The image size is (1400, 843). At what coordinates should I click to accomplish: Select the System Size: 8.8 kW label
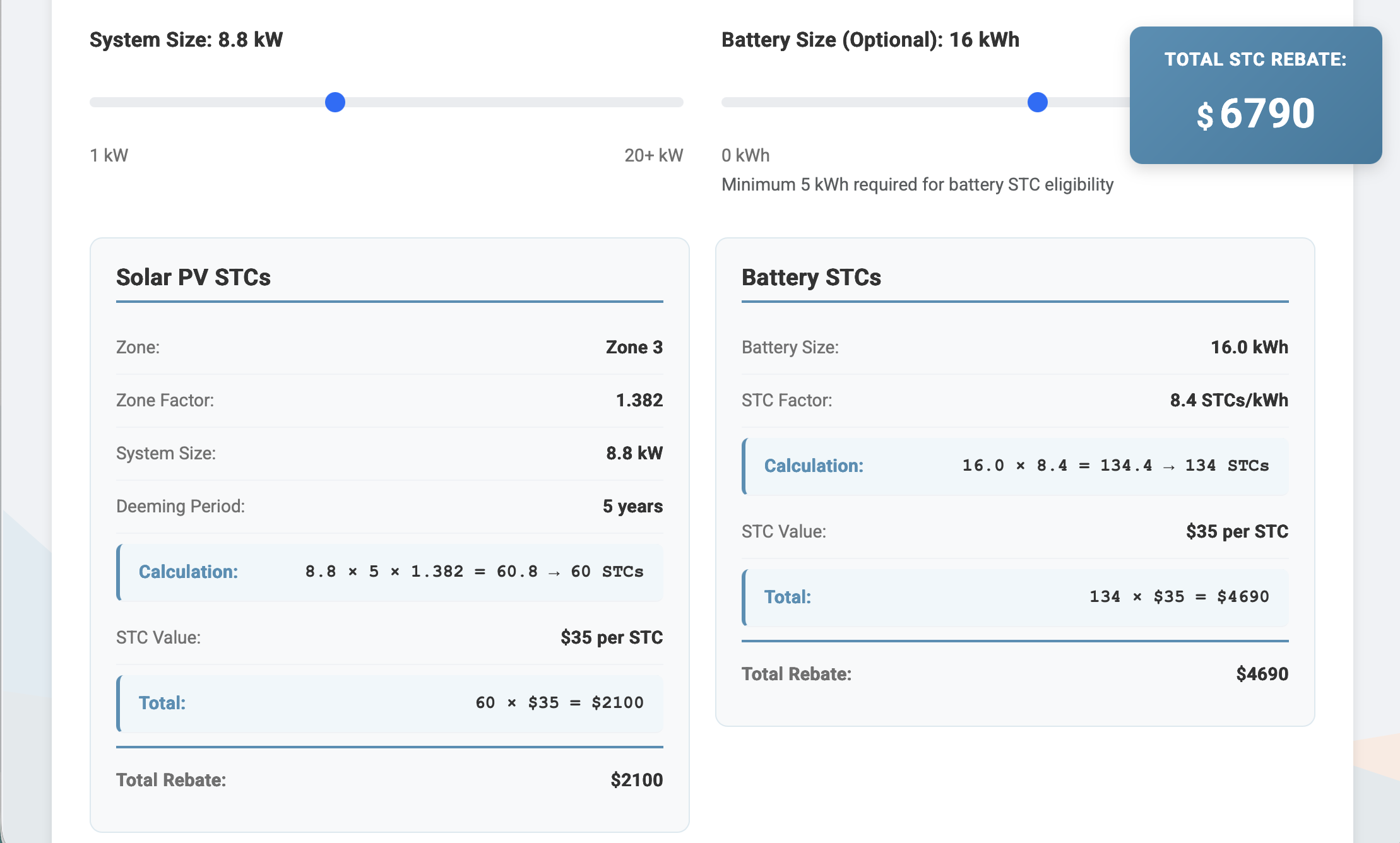click(x=186, y=40)
